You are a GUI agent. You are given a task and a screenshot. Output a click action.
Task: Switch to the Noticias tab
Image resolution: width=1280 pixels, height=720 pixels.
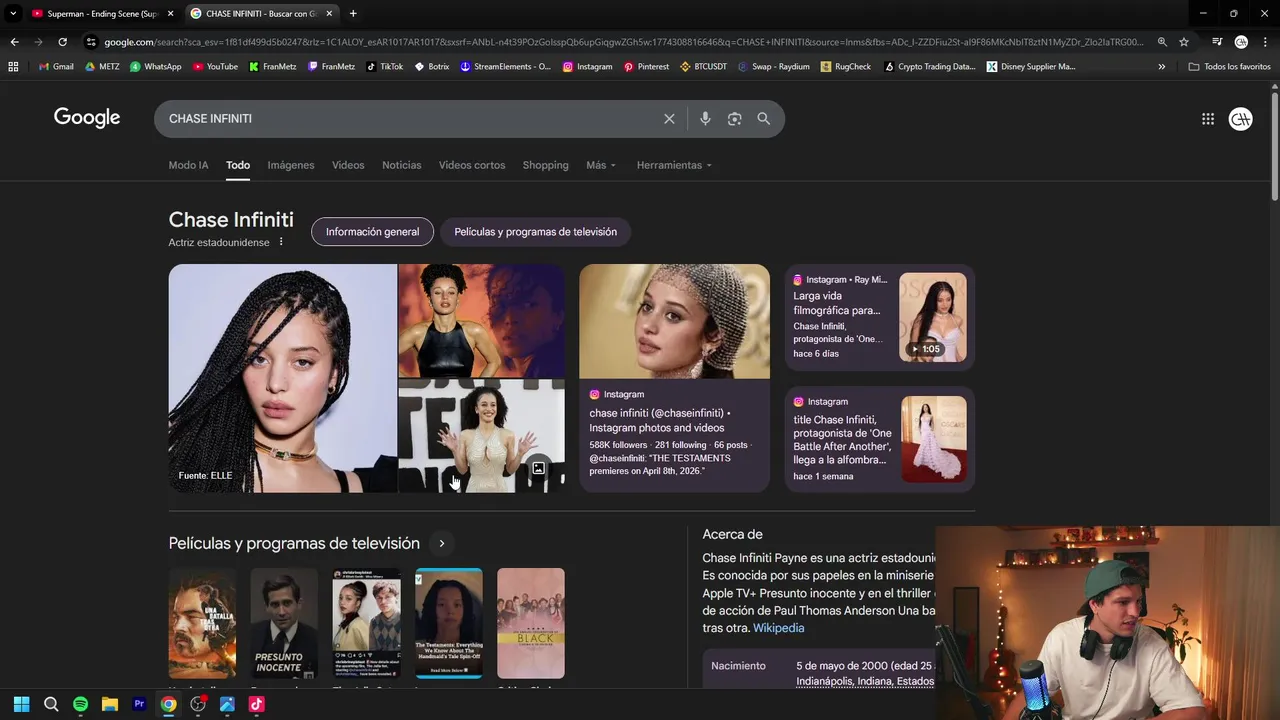(x=401, y=165)
